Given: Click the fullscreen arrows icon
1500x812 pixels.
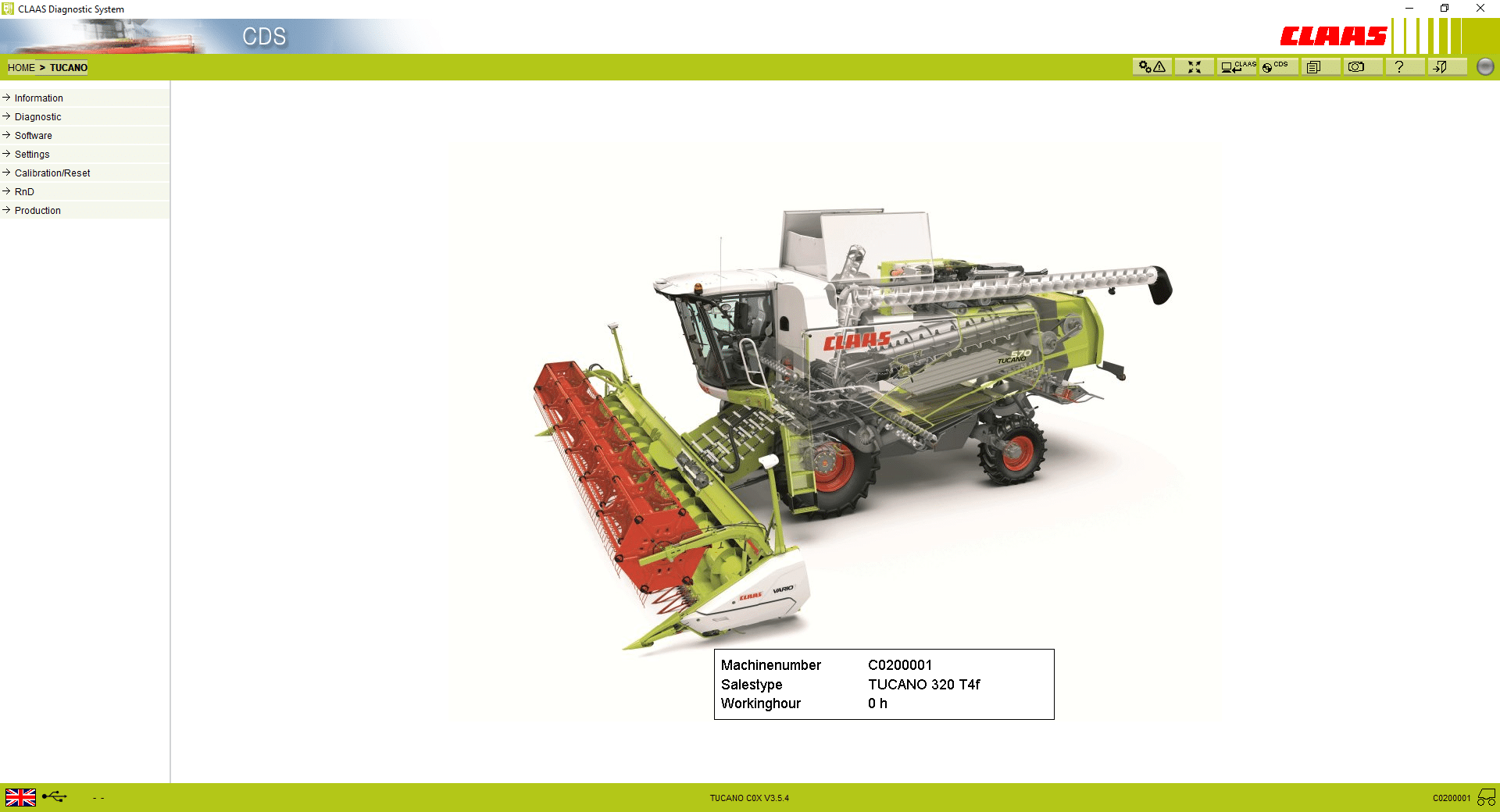Looking at the screenshot, I should 1194,67.
